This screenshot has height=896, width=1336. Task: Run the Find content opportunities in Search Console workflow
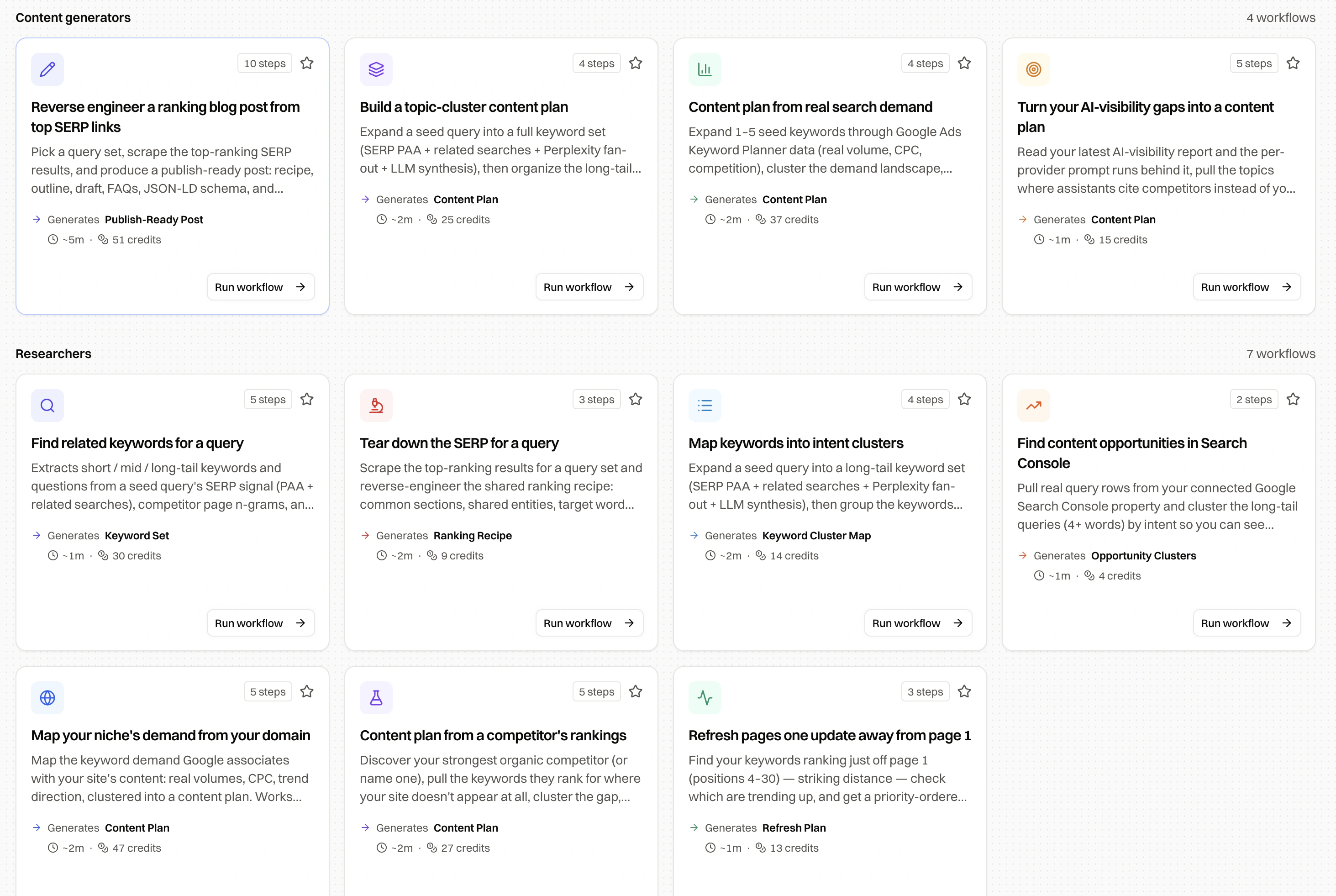pos(1247,623)
